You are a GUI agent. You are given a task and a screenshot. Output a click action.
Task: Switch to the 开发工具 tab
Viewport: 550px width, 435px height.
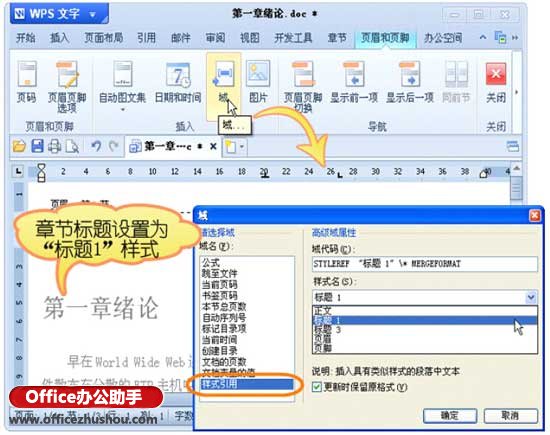(293, 38)
